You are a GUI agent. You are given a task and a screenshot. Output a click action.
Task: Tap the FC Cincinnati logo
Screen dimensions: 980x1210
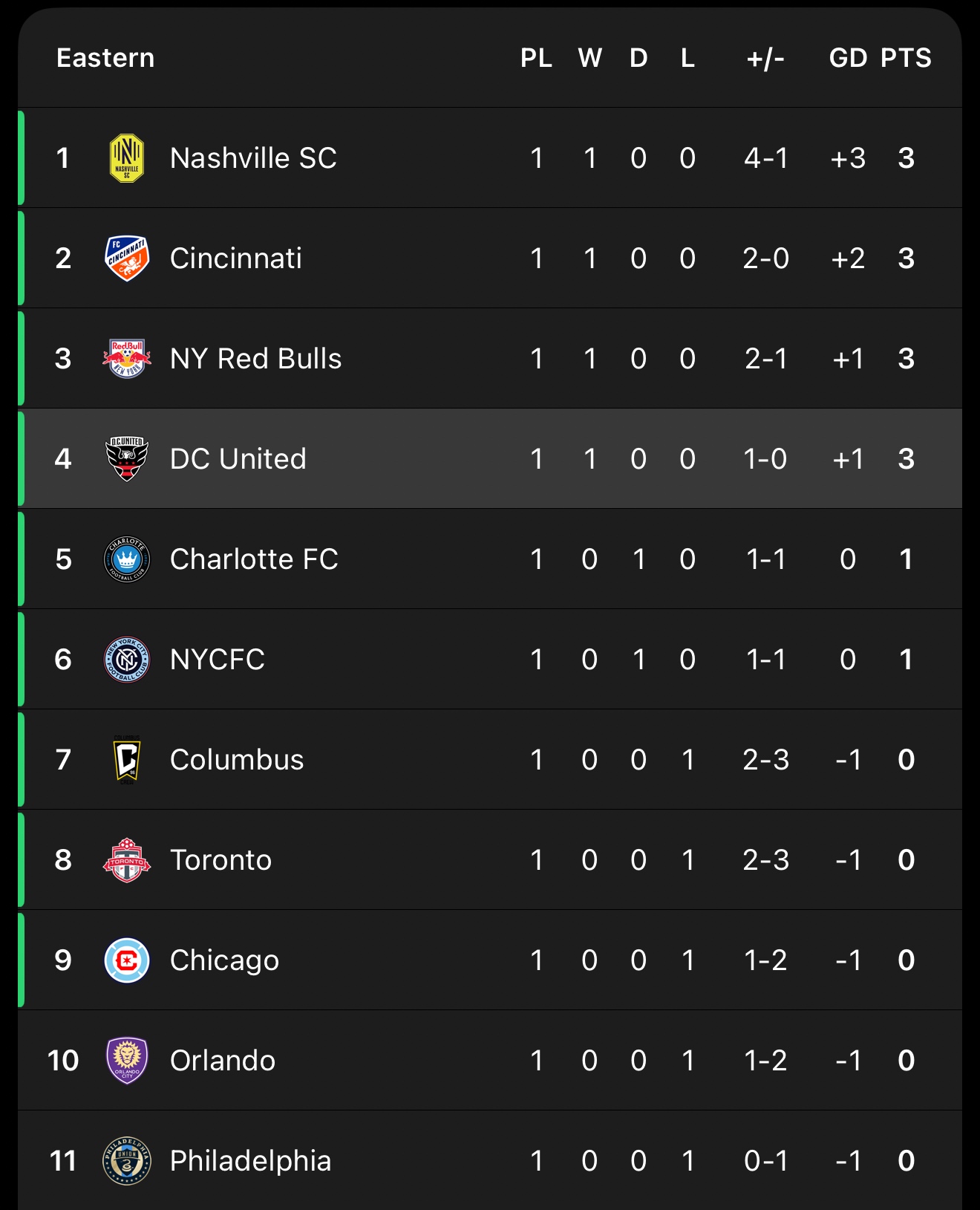click(127, 258)
